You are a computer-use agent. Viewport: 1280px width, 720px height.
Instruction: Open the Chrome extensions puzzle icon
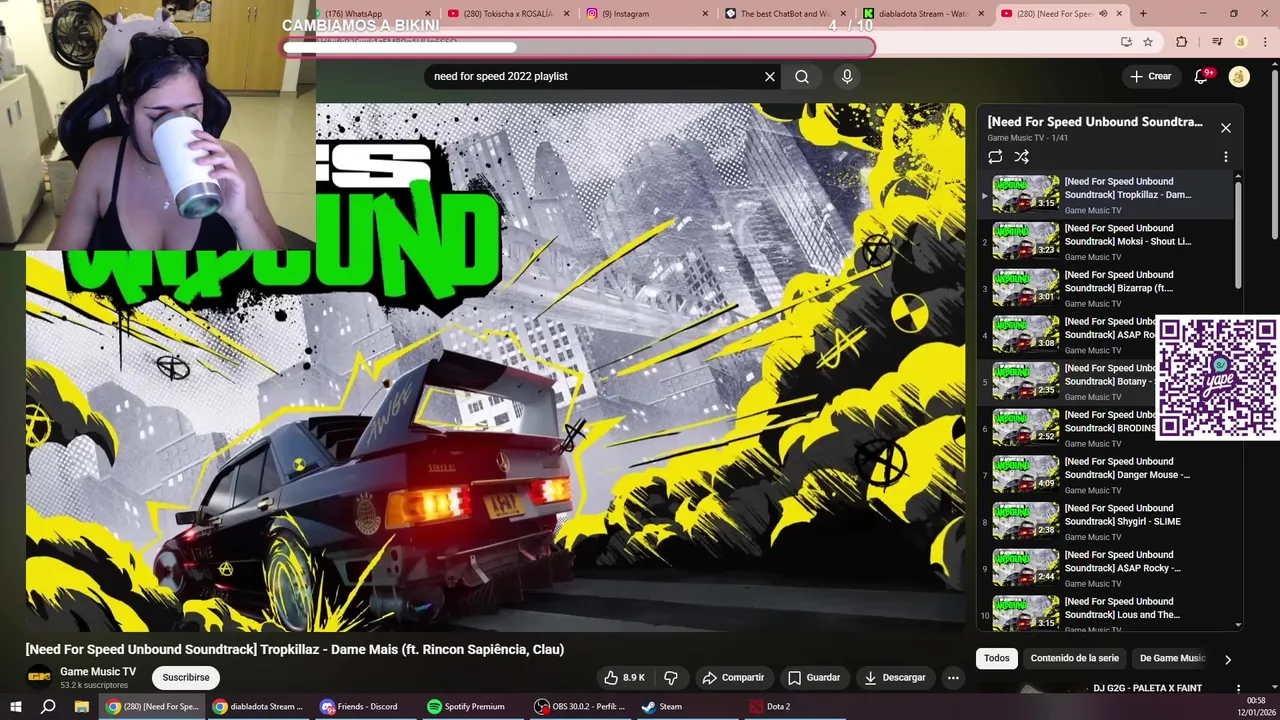[x=1182, y=42]
